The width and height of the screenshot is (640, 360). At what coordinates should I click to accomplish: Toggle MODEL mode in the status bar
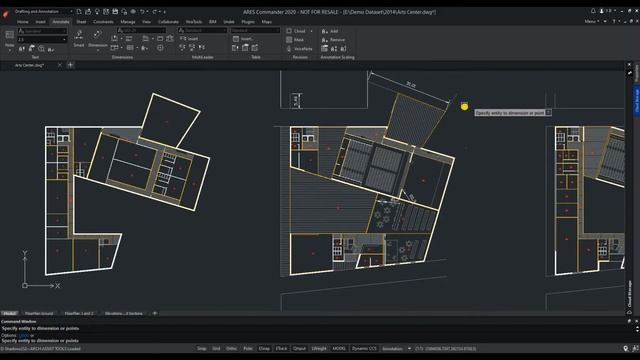[x=339, y=349]
